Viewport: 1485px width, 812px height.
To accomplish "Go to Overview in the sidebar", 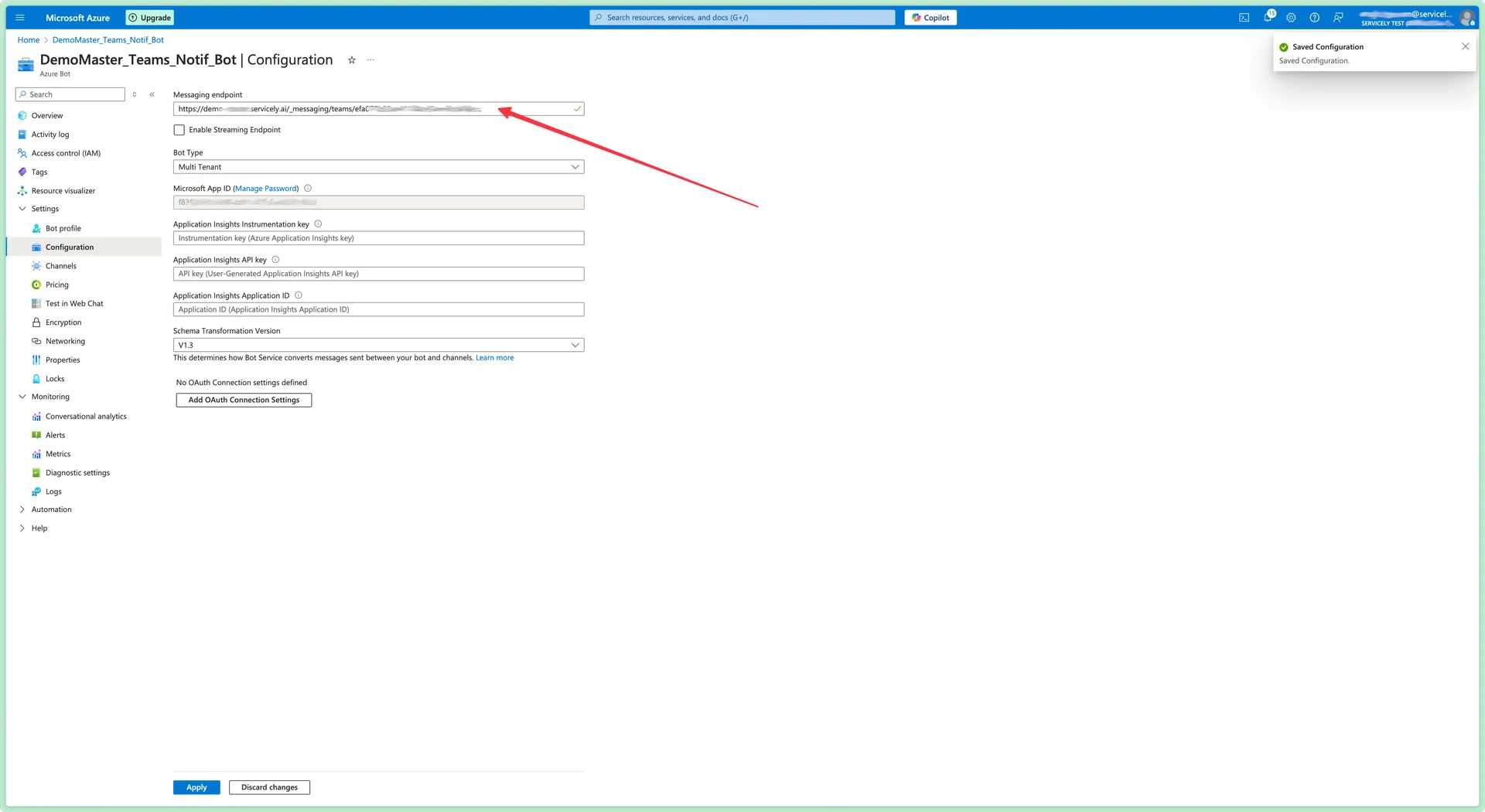I will coord(47,116).
